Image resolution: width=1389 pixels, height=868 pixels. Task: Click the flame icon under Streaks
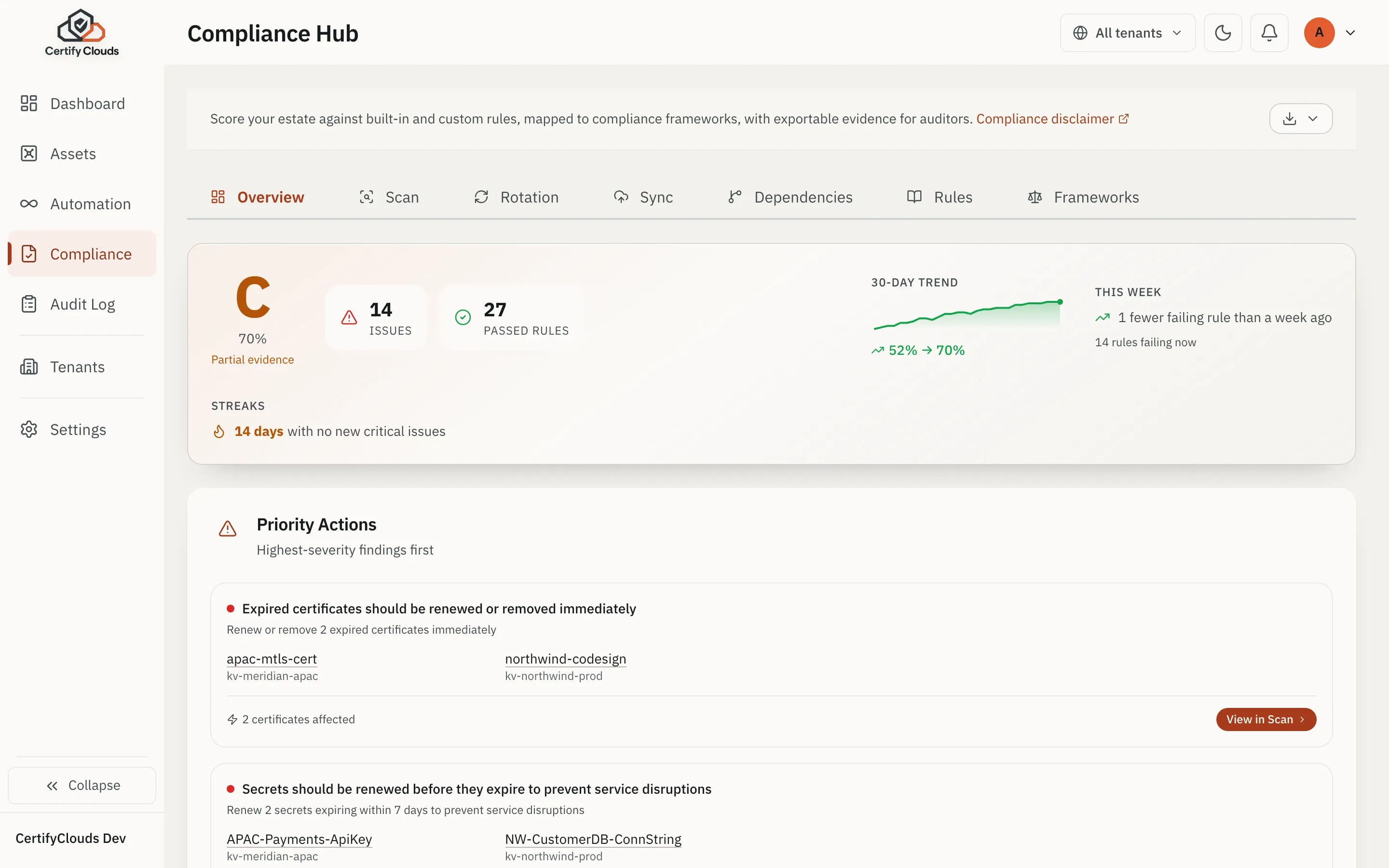point(218,431)
